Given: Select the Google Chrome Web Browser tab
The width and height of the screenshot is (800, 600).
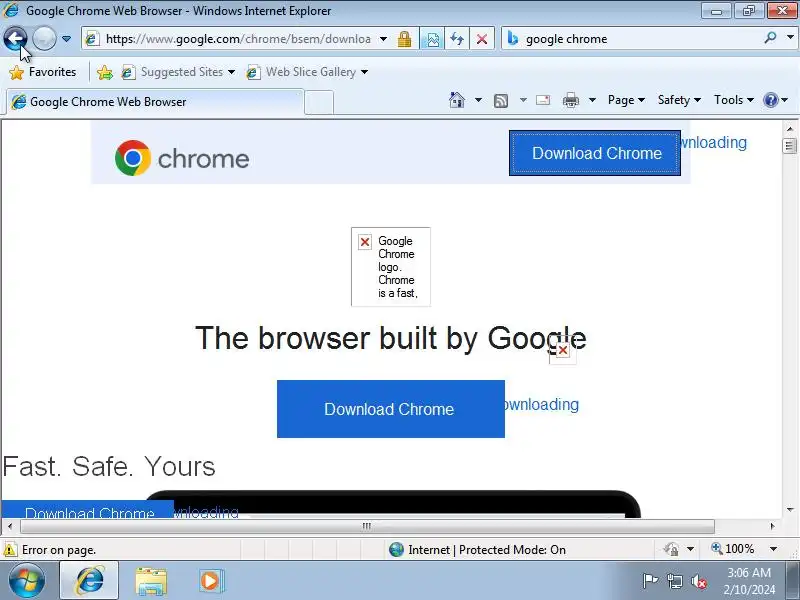Looking at the screenshot, I should (x=155, y=102).
